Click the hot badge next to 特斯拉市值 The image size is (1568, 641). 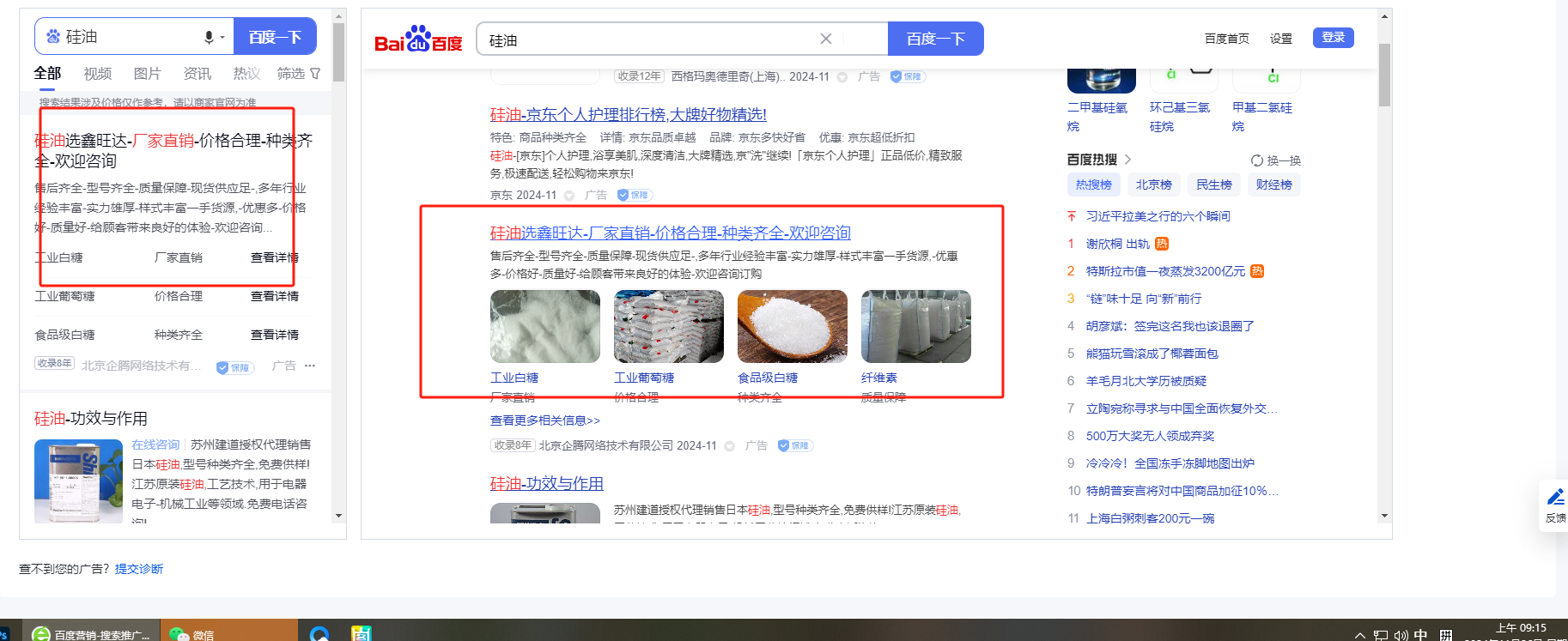1257,271
